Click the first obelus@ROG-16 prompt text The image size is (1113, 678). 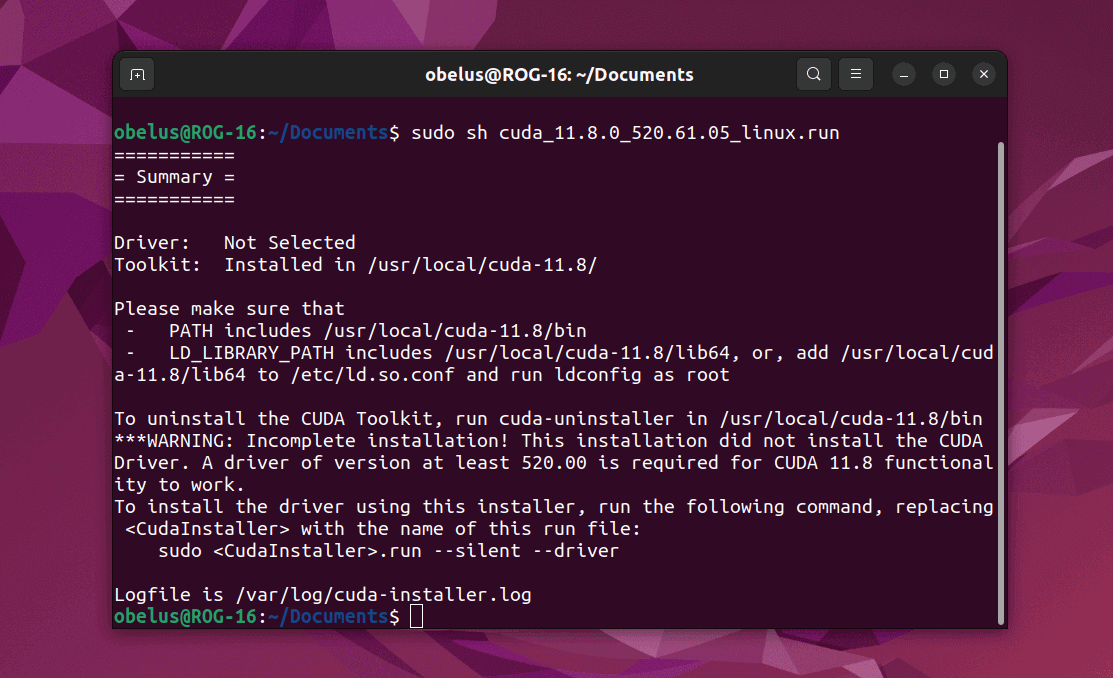coord(186,132)
